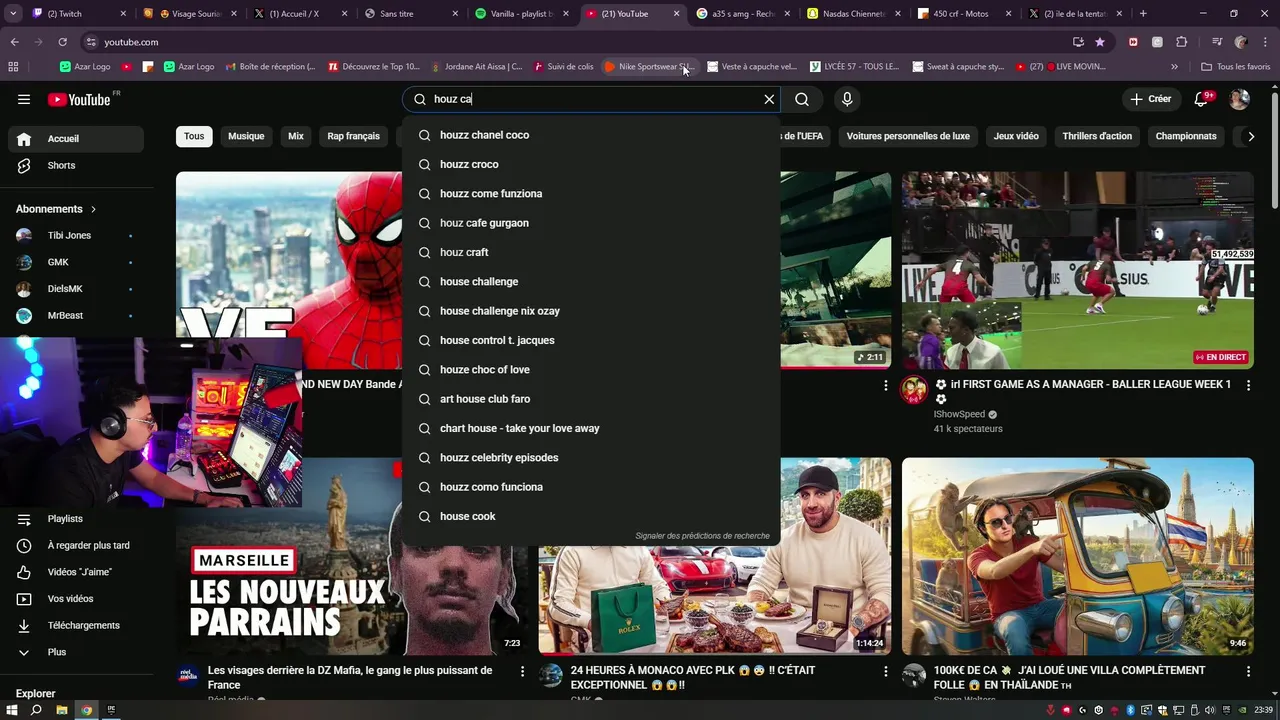Open the Thaïlande villa video thumbnail
The height and width of the screenshot is (720, 1280).
click(1078, 556)
